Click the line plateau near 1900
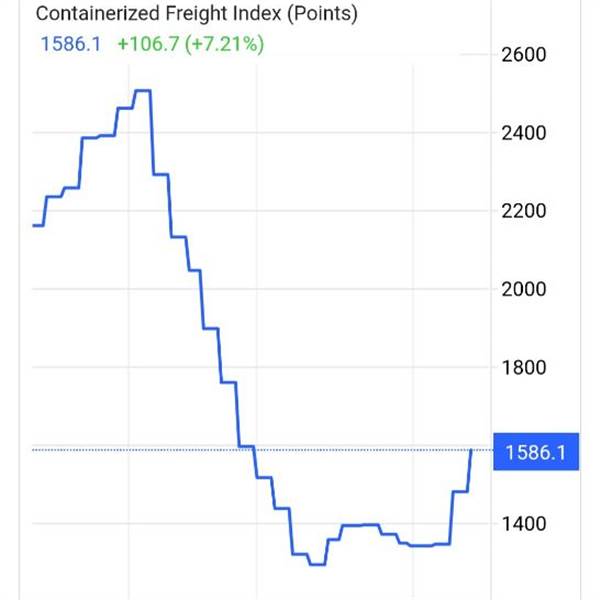 point(210,328)
